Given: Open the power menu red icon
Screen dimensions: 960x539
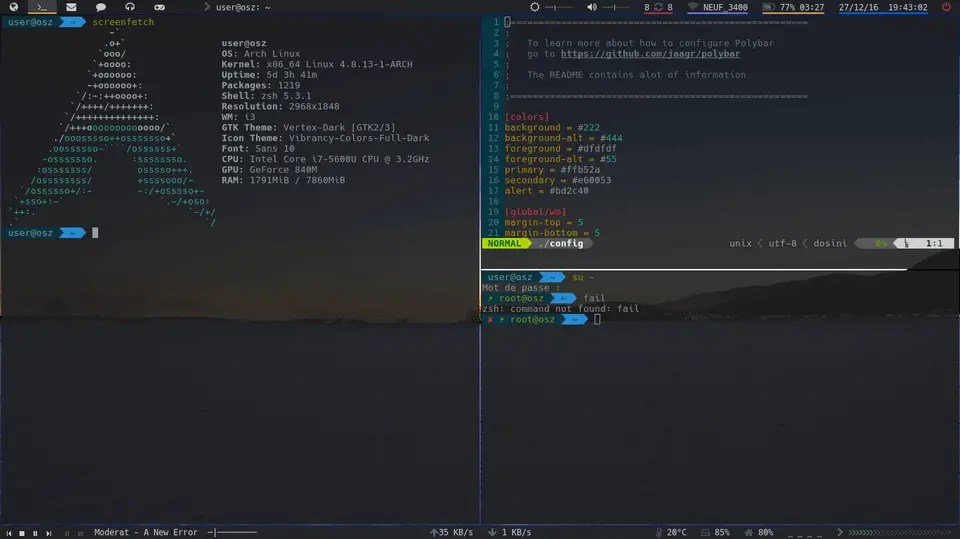Looking at the screenshot, I should [947, 7].
